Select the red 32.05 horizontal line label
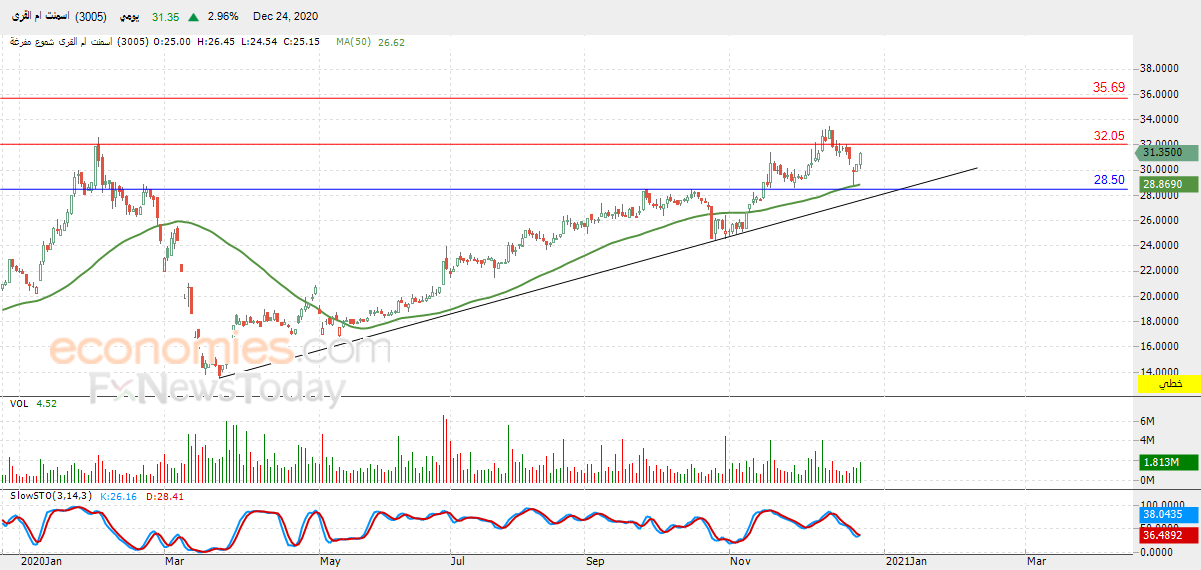Screen dimensions: 1201x570 (1109, 136)
